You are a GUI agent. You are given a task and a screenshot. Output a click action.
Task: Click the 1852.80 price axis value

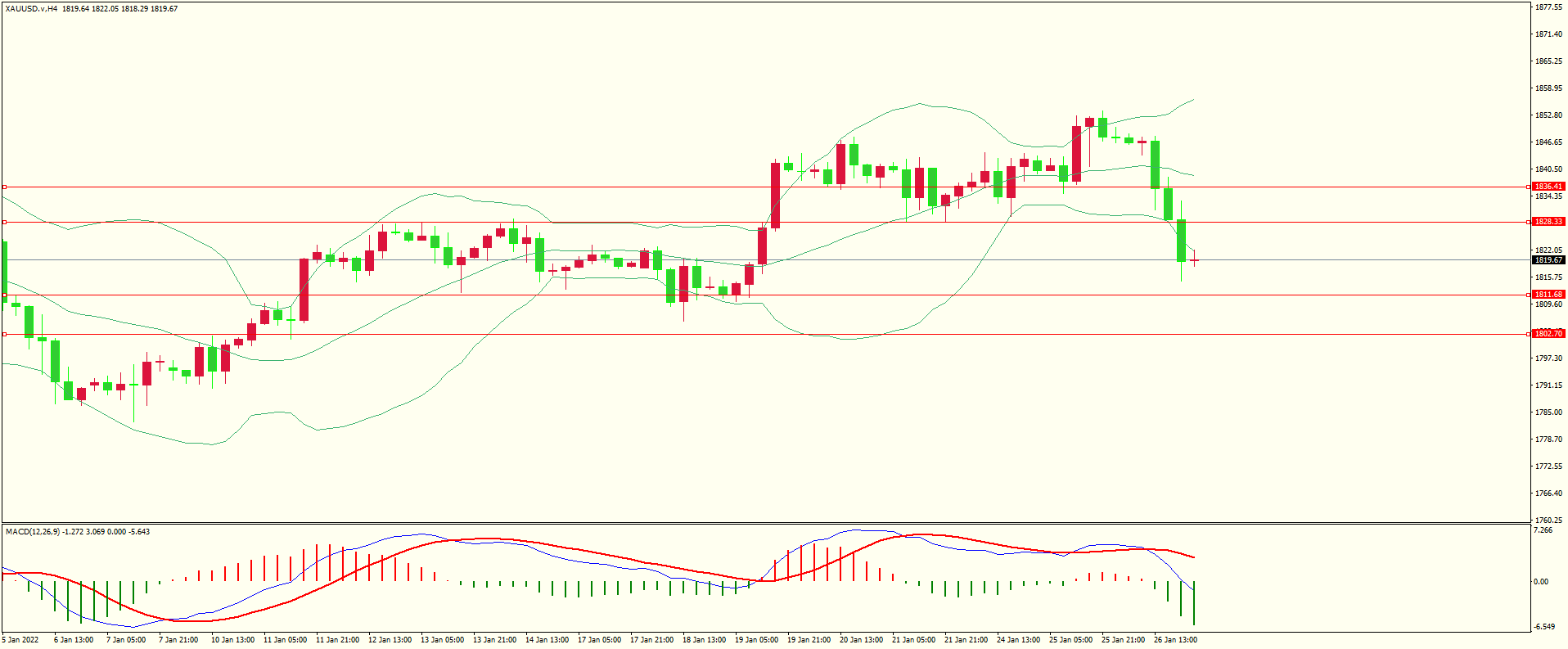(1548, 115)
